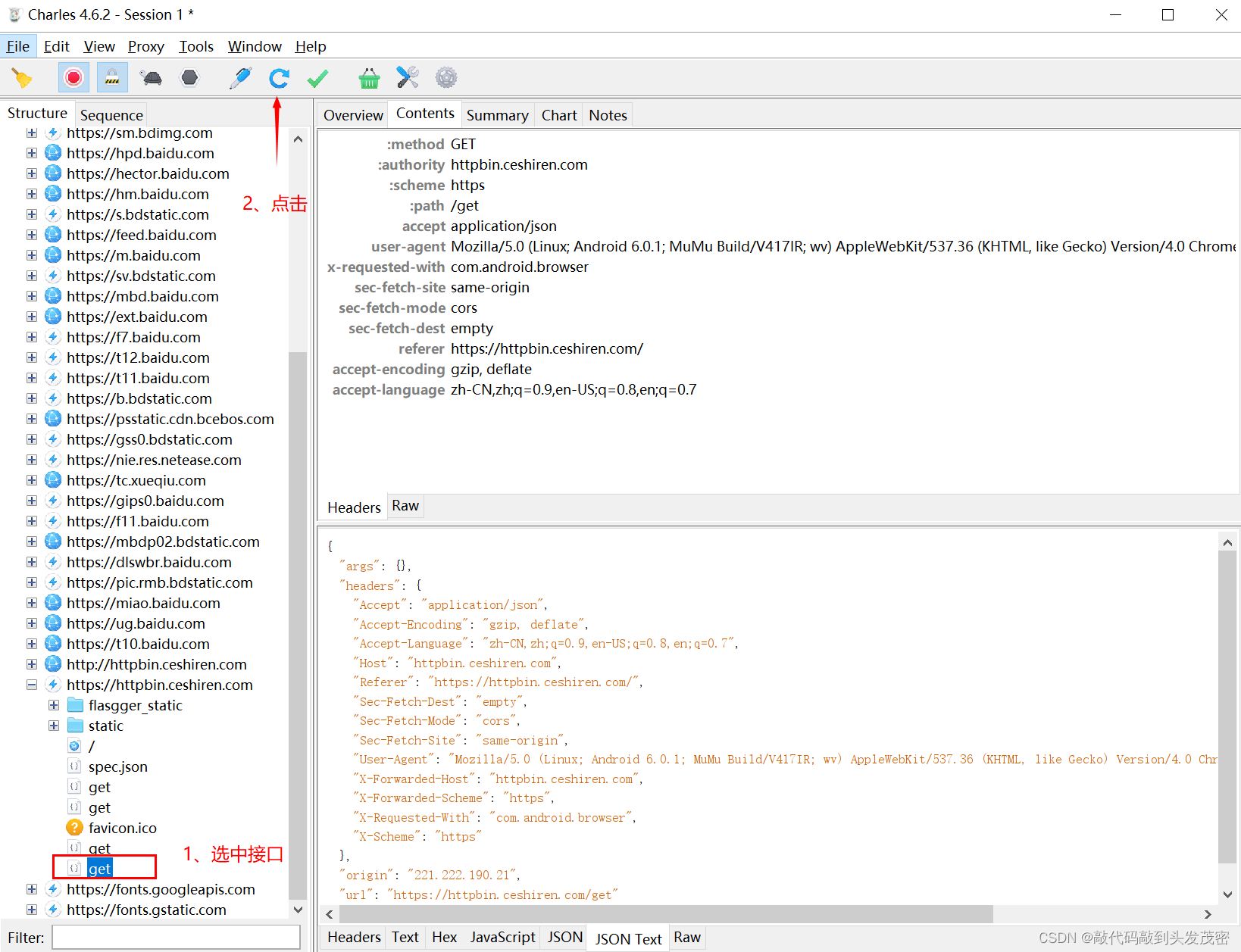Screen dimensions: 1241x952
Task: Select response Hex tab
Action: [444, 937]
